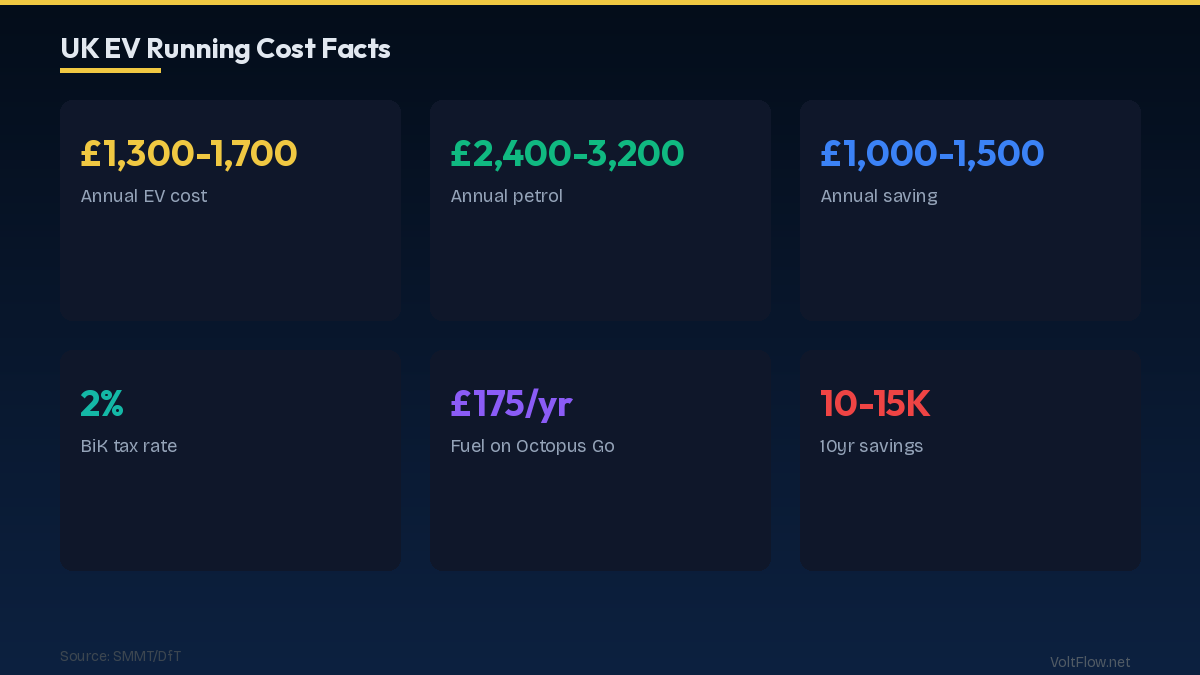Click the yellow underline beneath the title
The height and width of the screenshot is (675, 1200).
pyautogui.click(x=110, y=70)
